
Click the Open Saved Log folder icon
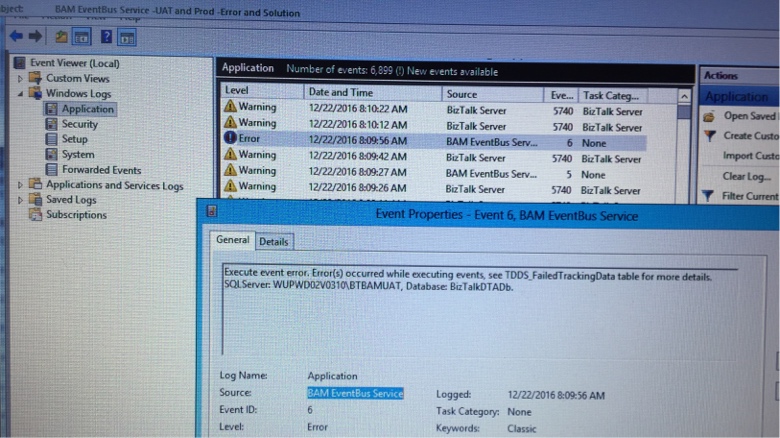(x=709, y=116)
